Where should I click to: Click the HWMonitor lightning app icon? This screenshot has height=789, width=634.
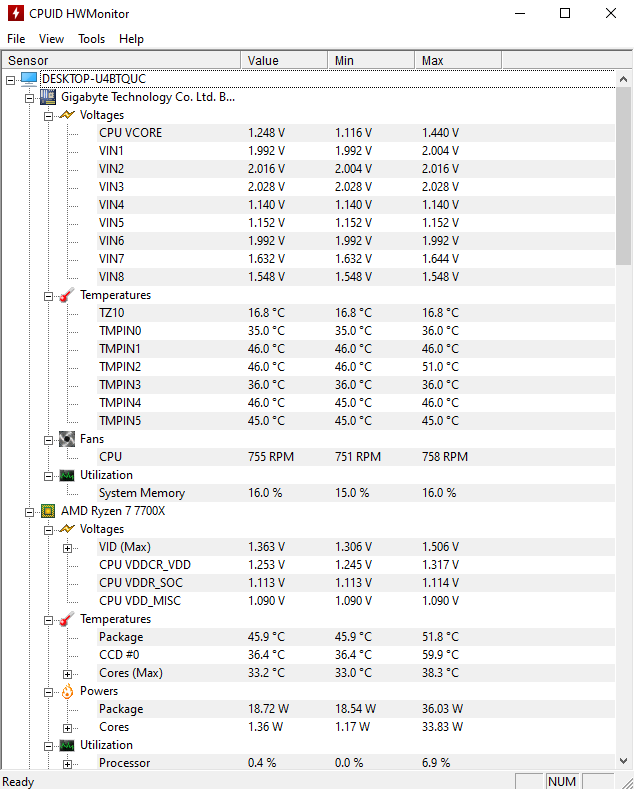click(x=15, y=13)
